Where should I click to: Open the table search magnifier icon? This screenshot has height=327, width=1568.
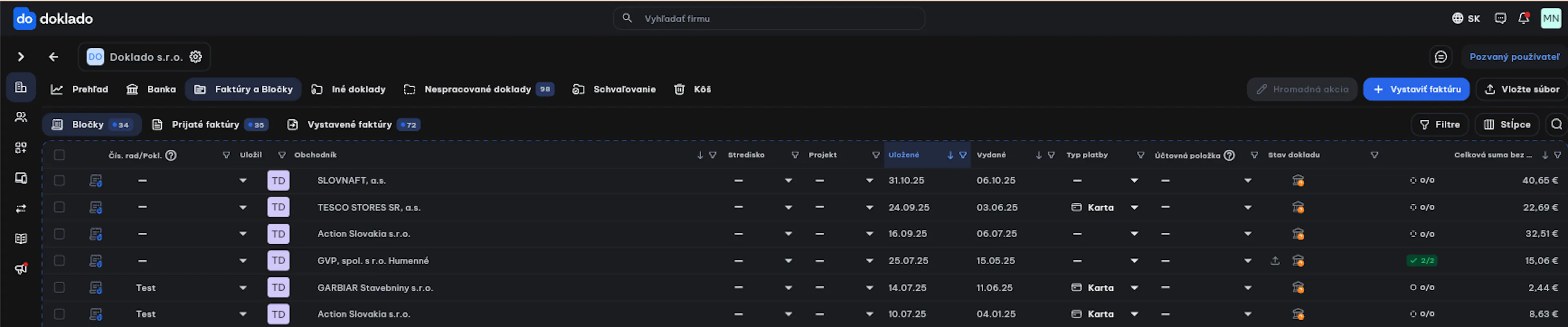1557,124
